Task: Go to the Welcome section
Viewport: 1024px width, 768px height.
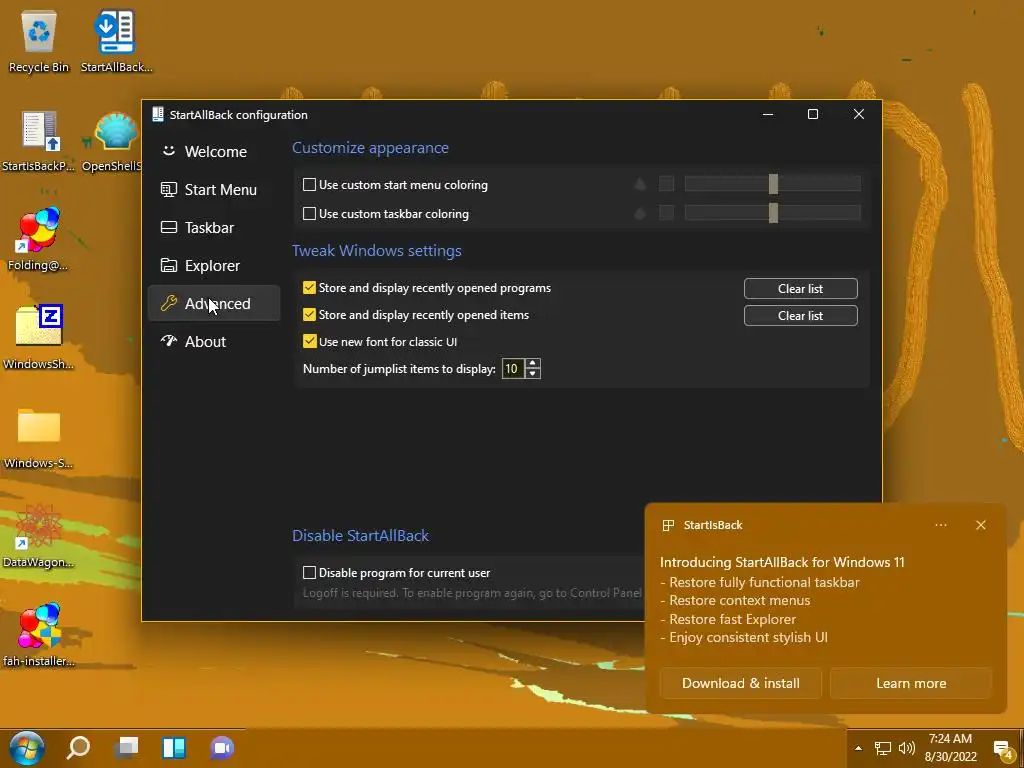Action: point(214,152)
